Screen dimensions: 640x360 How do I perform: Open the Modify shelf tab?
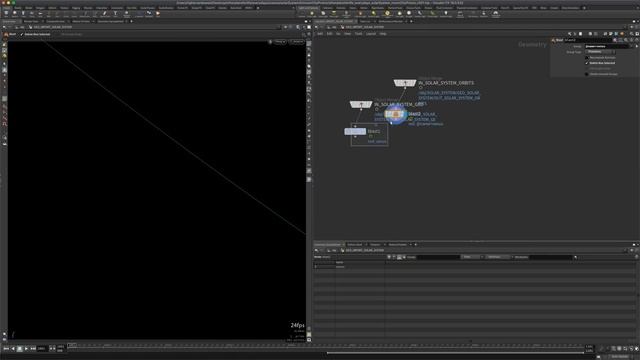[18, 8]
